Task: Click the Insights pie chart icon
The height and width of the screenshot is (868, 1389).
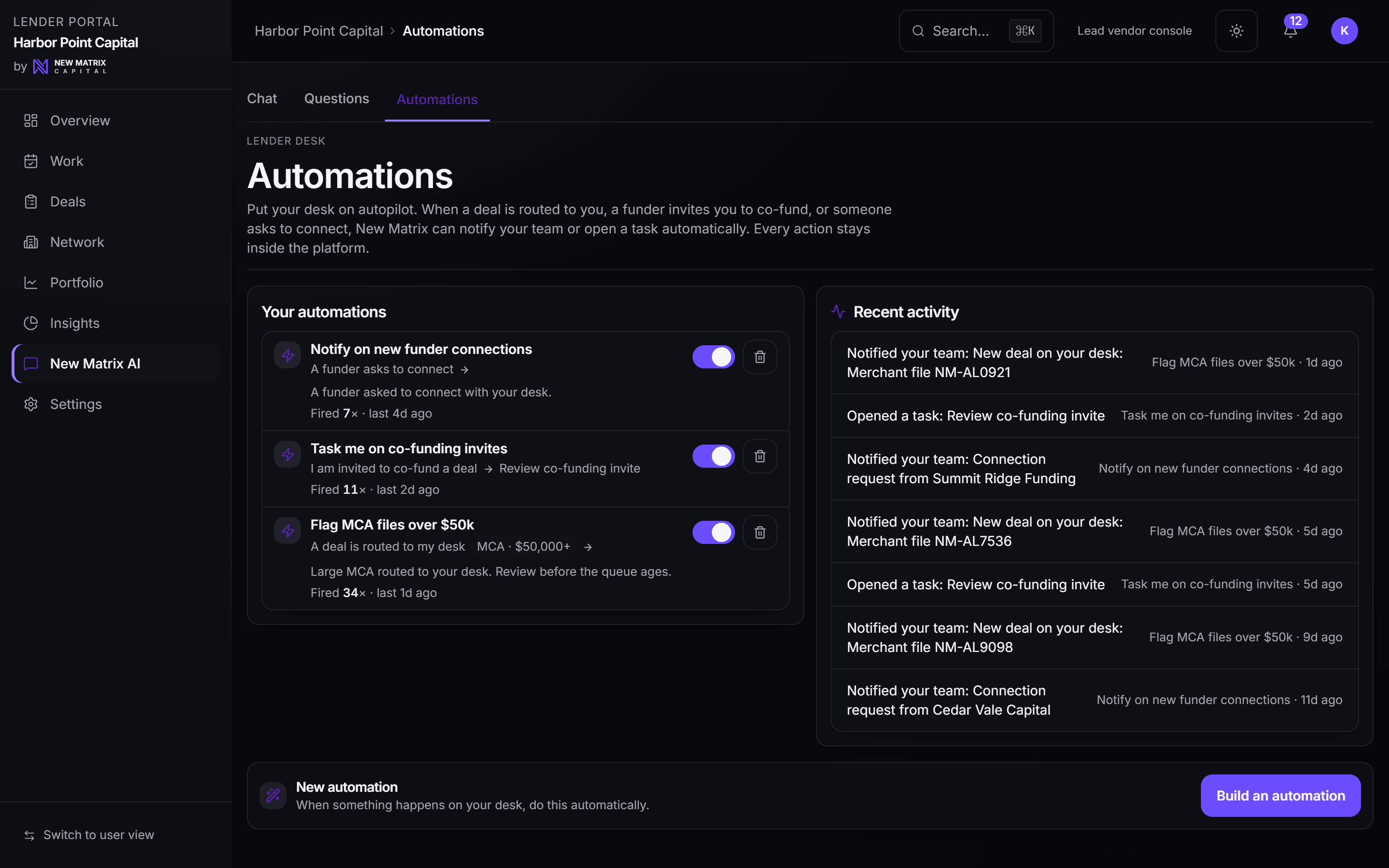Action: pos(31,323)
